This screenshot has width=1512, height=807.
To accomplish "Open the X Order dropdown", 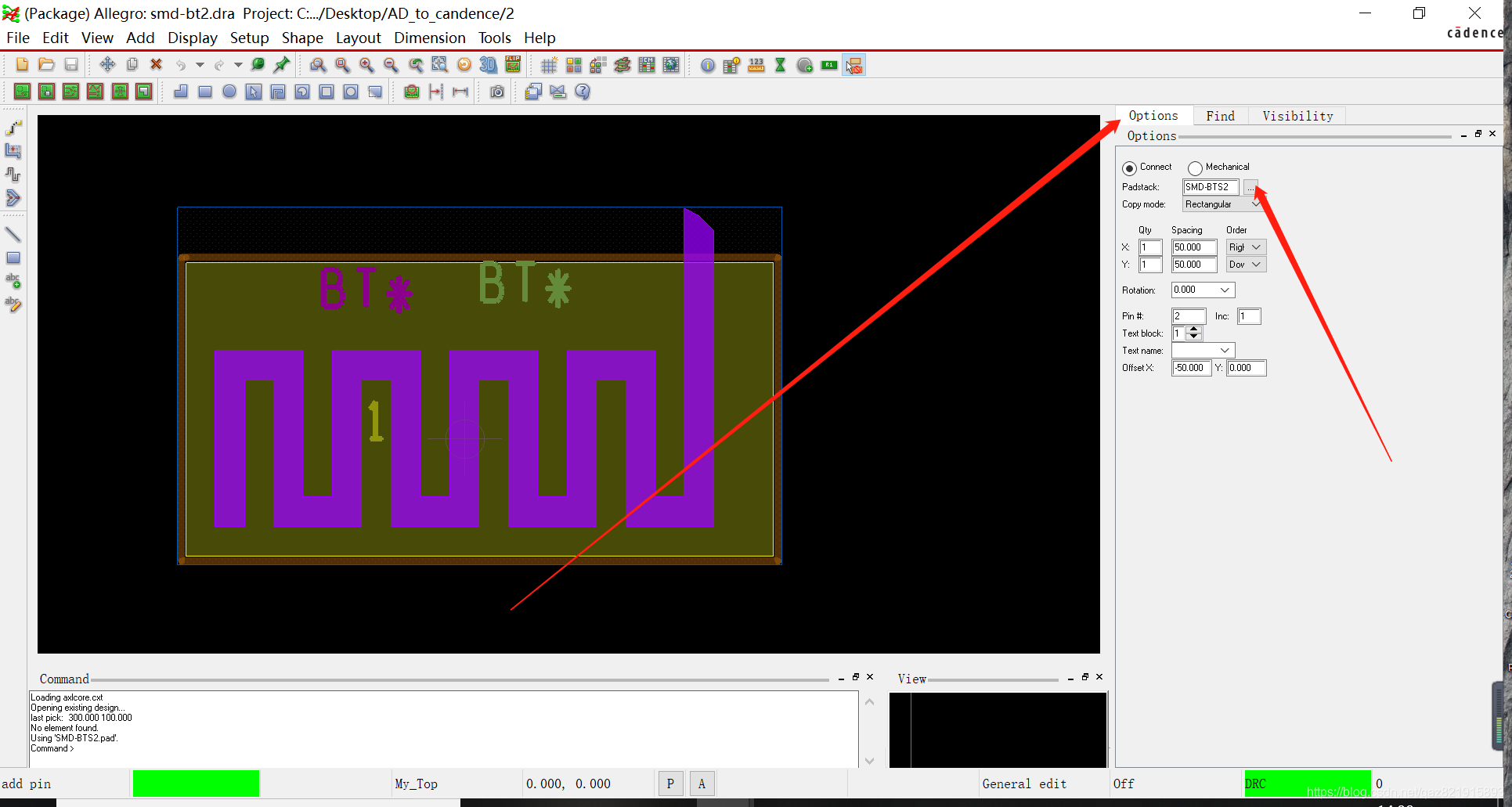I will (1246, 247).
